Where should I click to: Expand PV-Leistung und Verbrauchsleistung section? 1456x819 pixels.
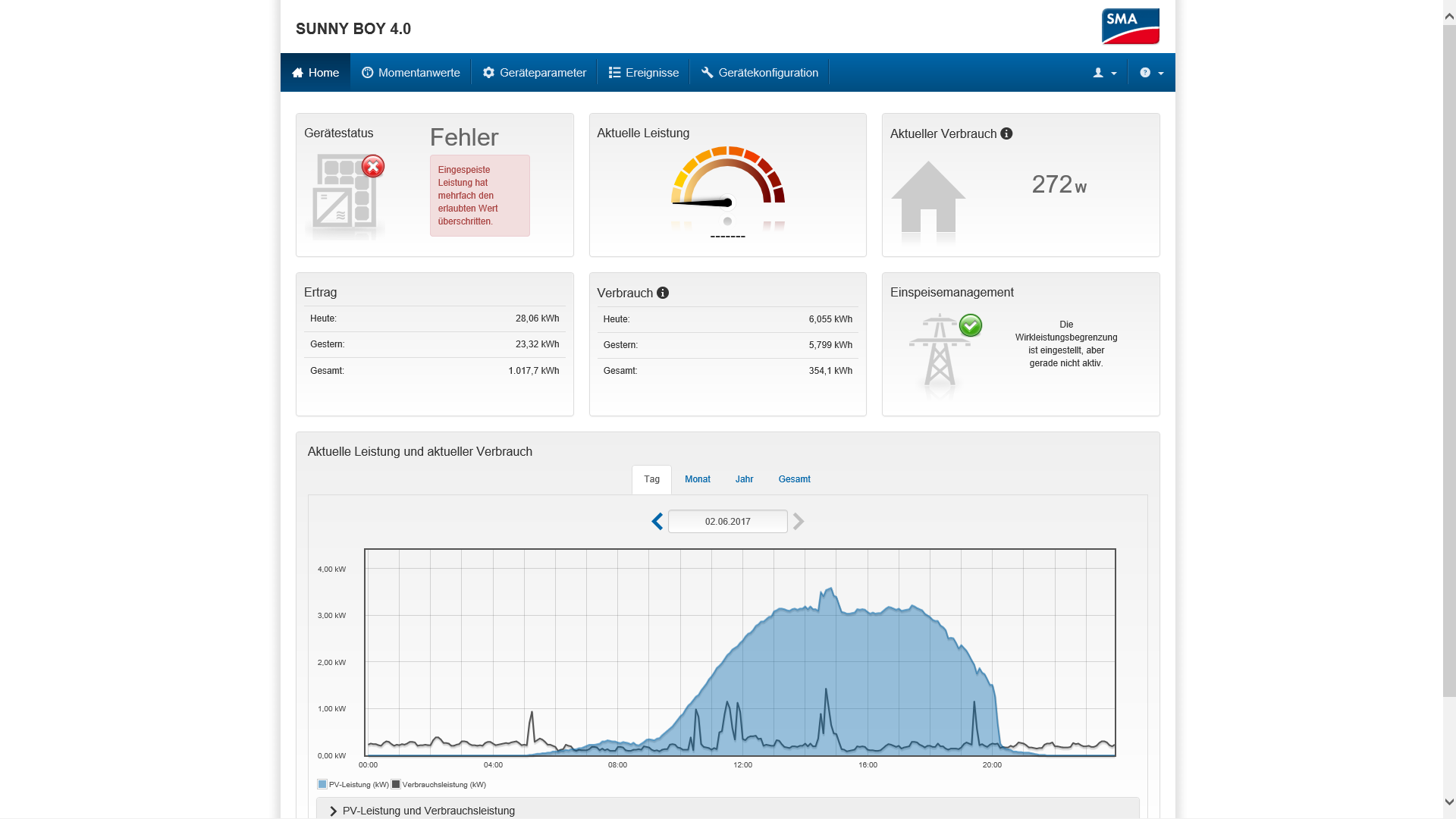(428, 811)
